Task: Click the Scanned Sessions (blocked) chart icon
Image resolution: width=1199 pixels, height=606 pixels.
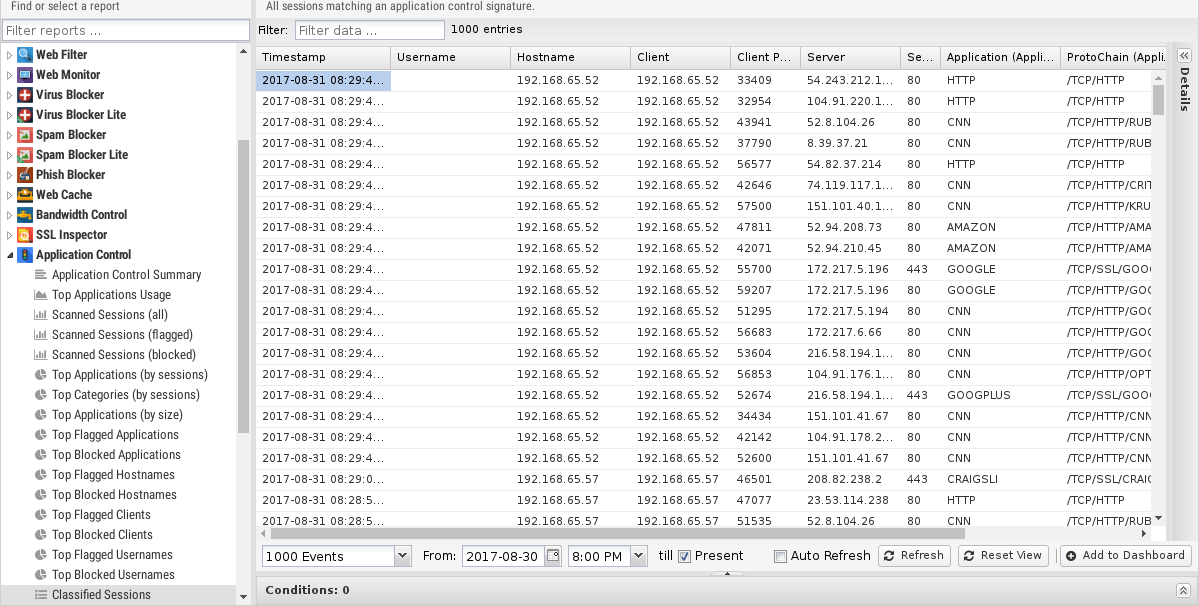Action: click(41, 354)
